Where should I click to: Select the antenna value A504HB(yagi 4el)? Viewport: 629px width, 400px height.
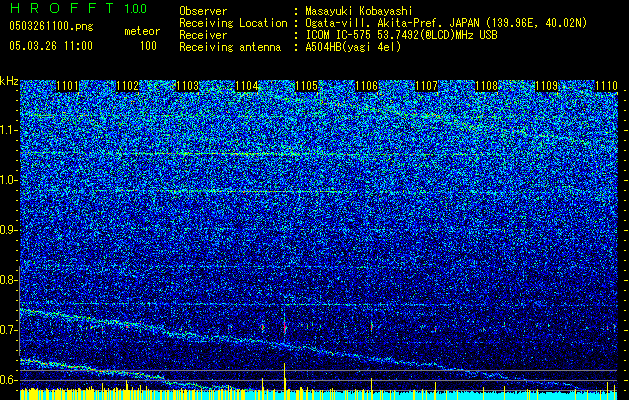pos(353,47)
